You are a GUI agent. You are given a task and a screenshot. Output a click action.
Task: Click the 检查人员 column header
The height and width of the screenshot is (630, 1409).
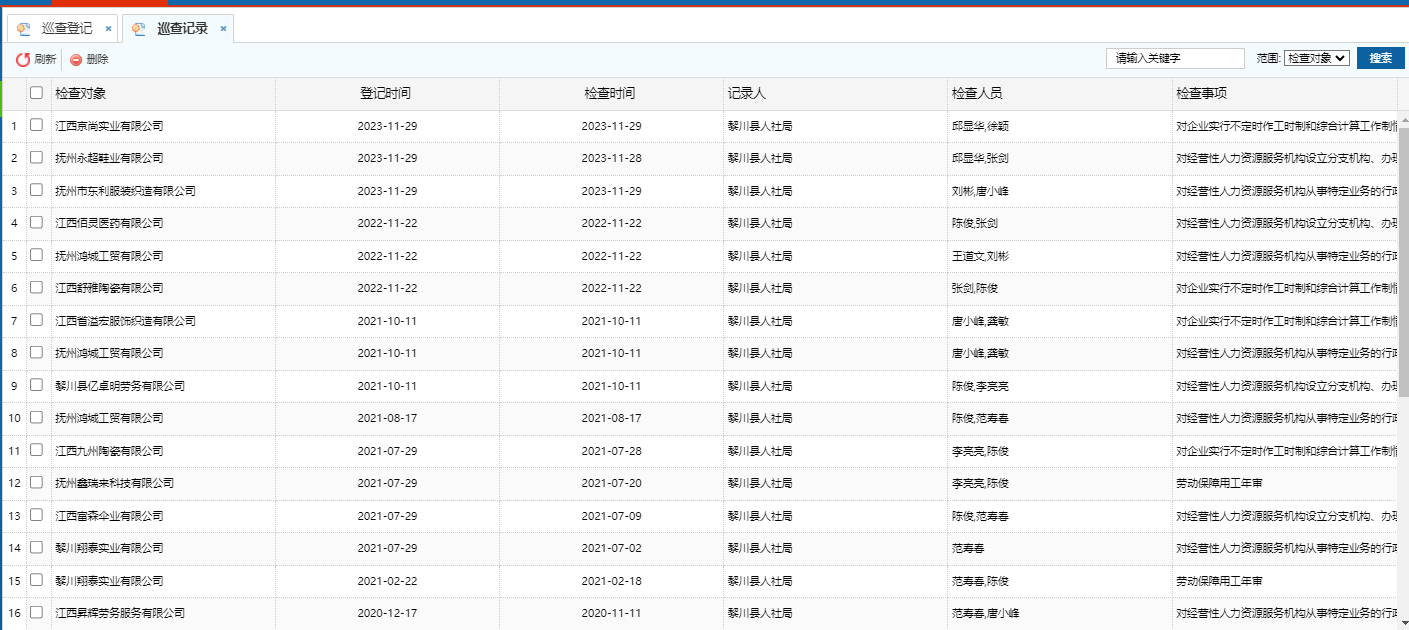pyautogui.click(x=977, y=94)
